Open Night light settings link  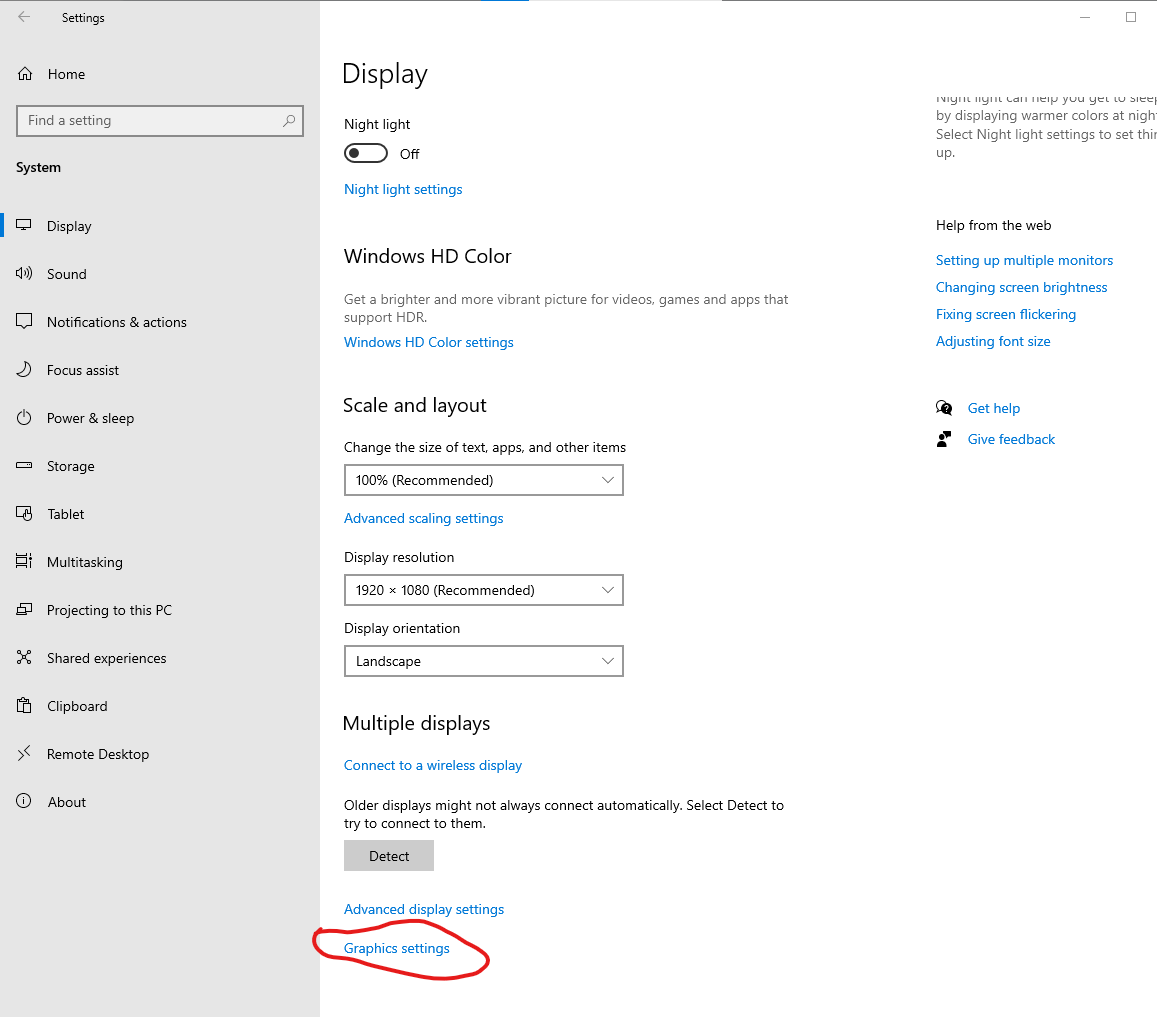[403, 189]
